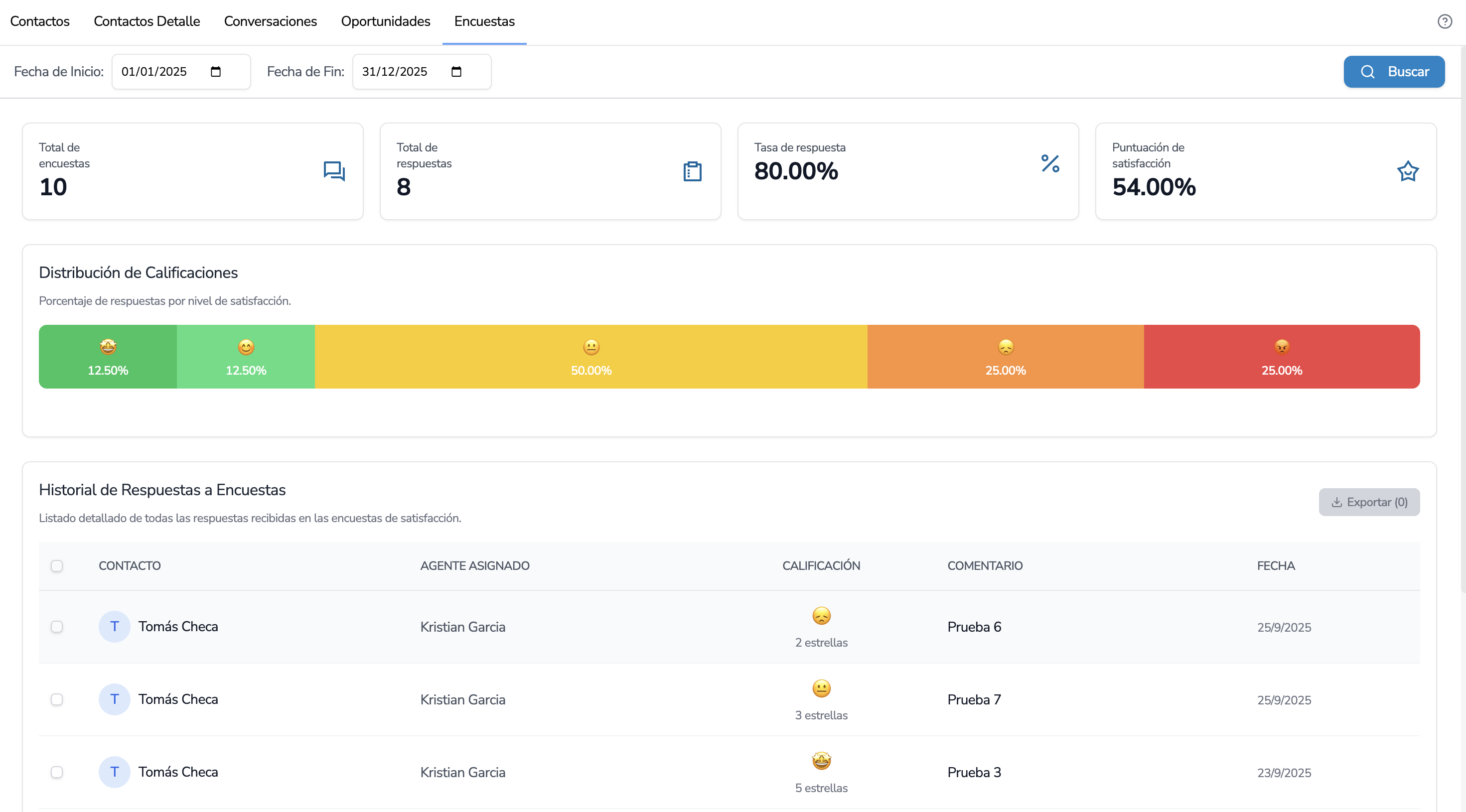The image size is (1466, 812).
Task: Click the percent icon in Tasa de respuesta
Action: pyautogui.click(x=1050, y=163)
